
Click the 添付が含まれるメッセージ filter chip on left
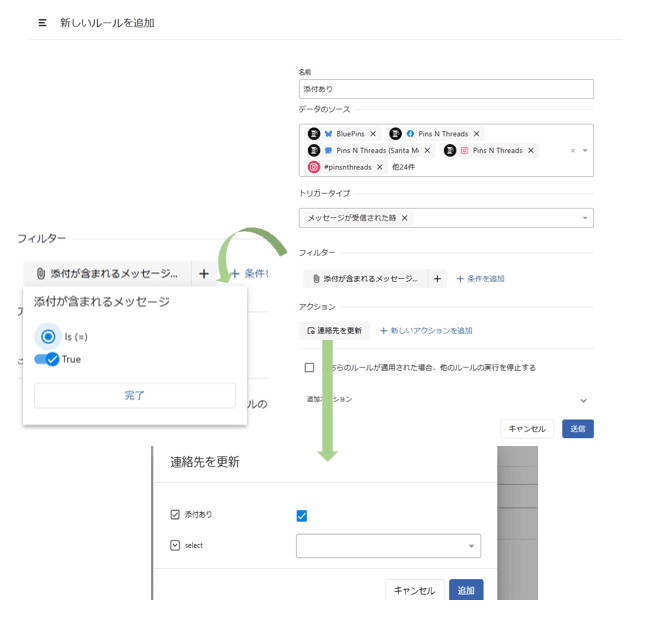pyautogui.click(x=107, y=273)
